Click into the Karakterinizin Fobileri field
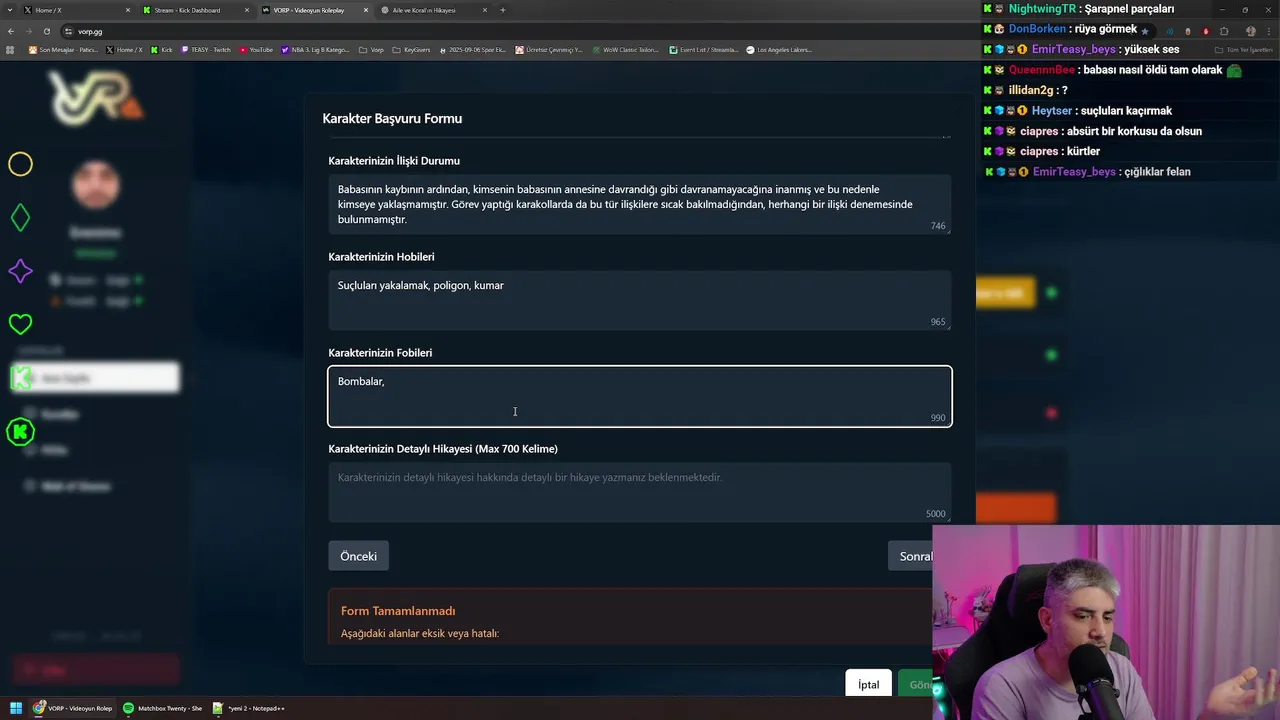 (x=640, y=396)
